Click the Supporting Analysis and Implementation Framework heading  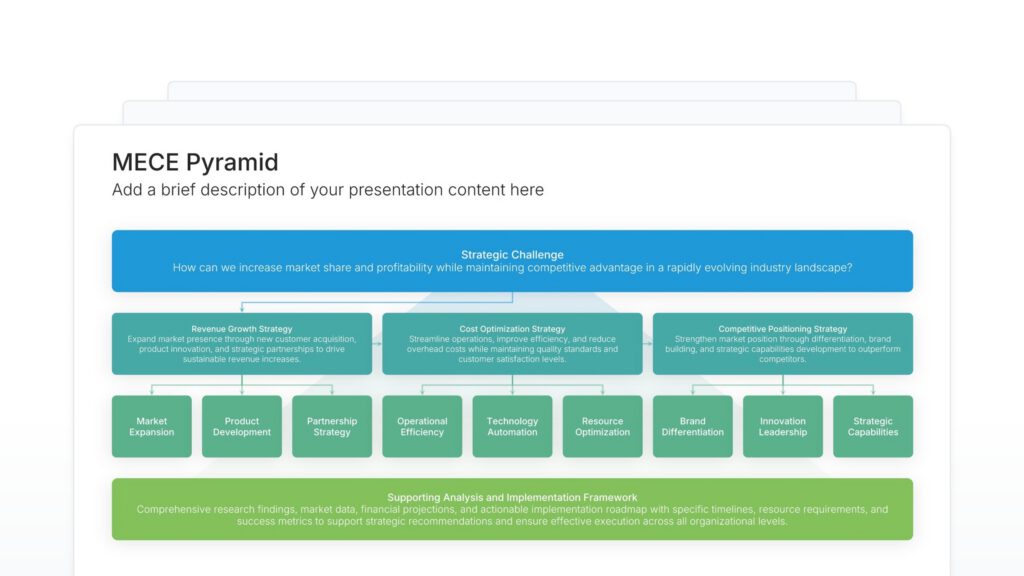tap(512, 497)
